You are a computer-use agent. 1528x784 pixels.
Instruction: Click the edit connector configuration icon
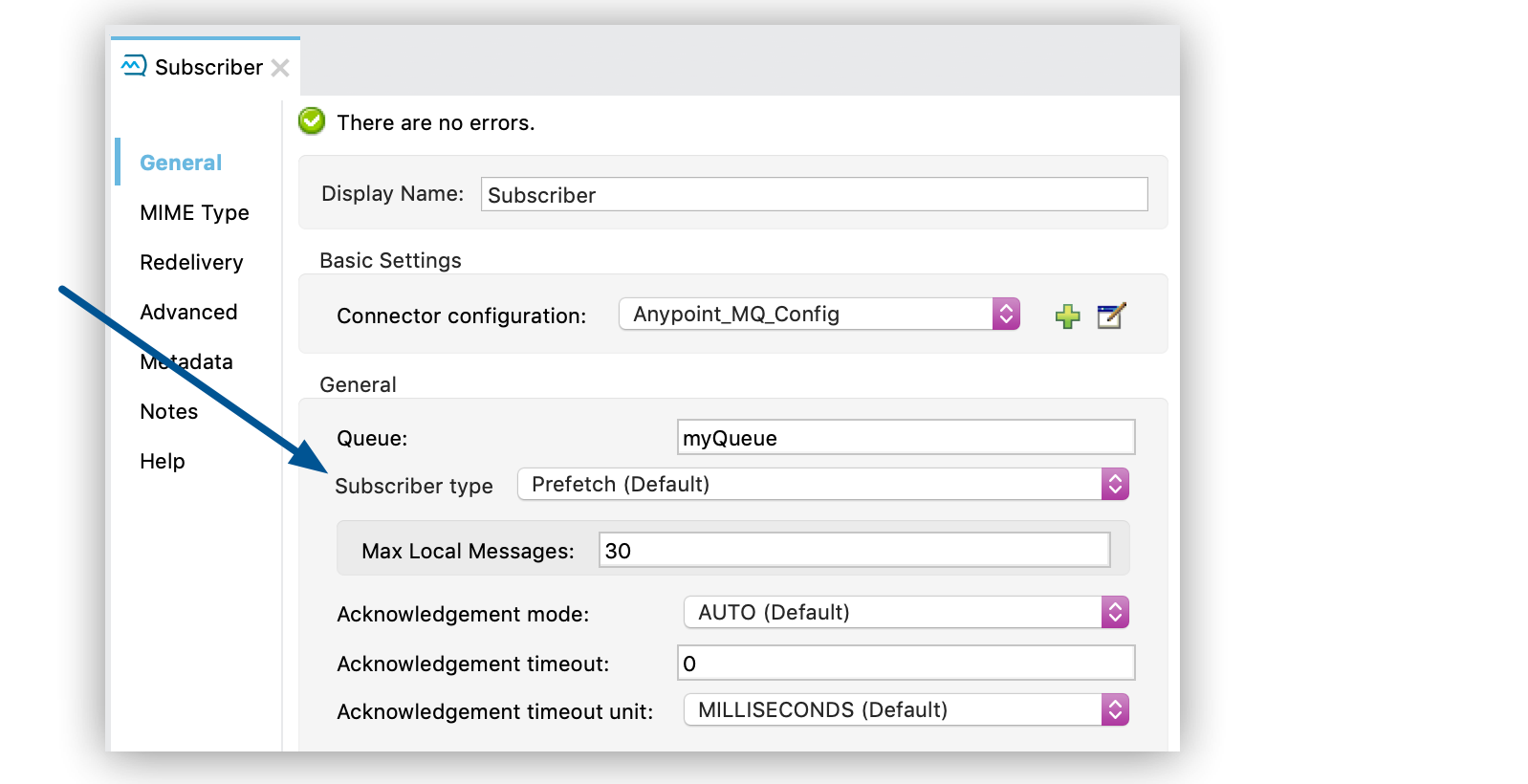point(1111,316)
